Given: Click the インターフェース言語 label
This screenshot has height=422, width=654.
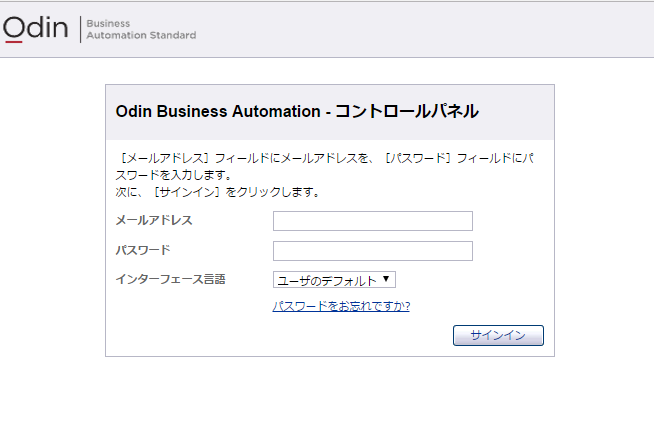Looking at the screenshot, I should 171,279.
